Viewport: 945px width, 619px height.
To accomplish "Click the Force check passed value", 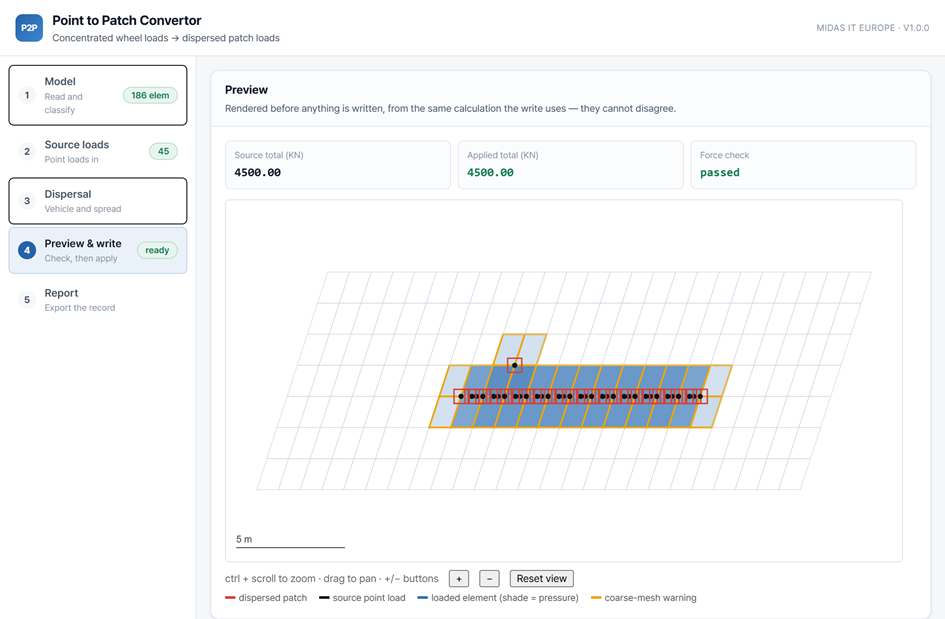I will pos(720,172).
